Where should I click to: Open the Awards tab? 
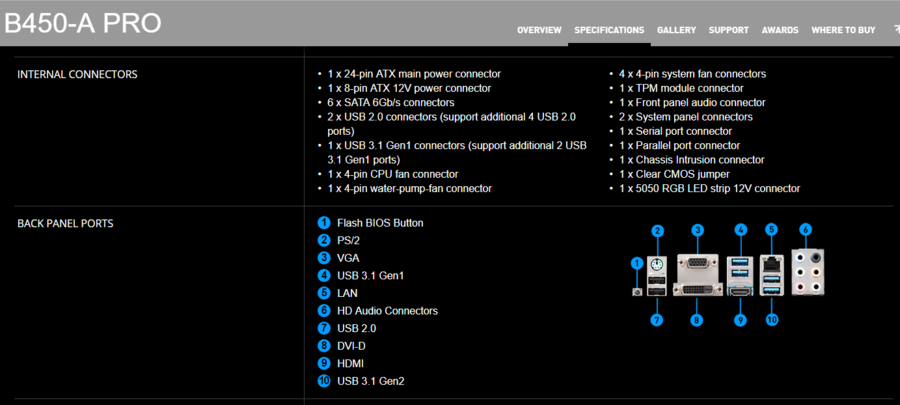[x=780, y=30]
